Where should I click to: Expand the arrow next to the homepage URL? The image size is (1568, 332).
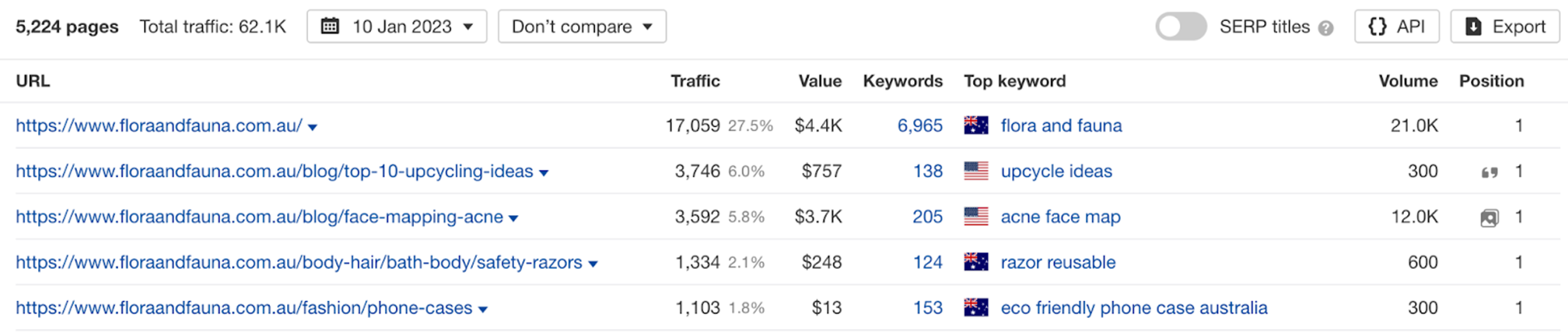click(x=312, y=127)
